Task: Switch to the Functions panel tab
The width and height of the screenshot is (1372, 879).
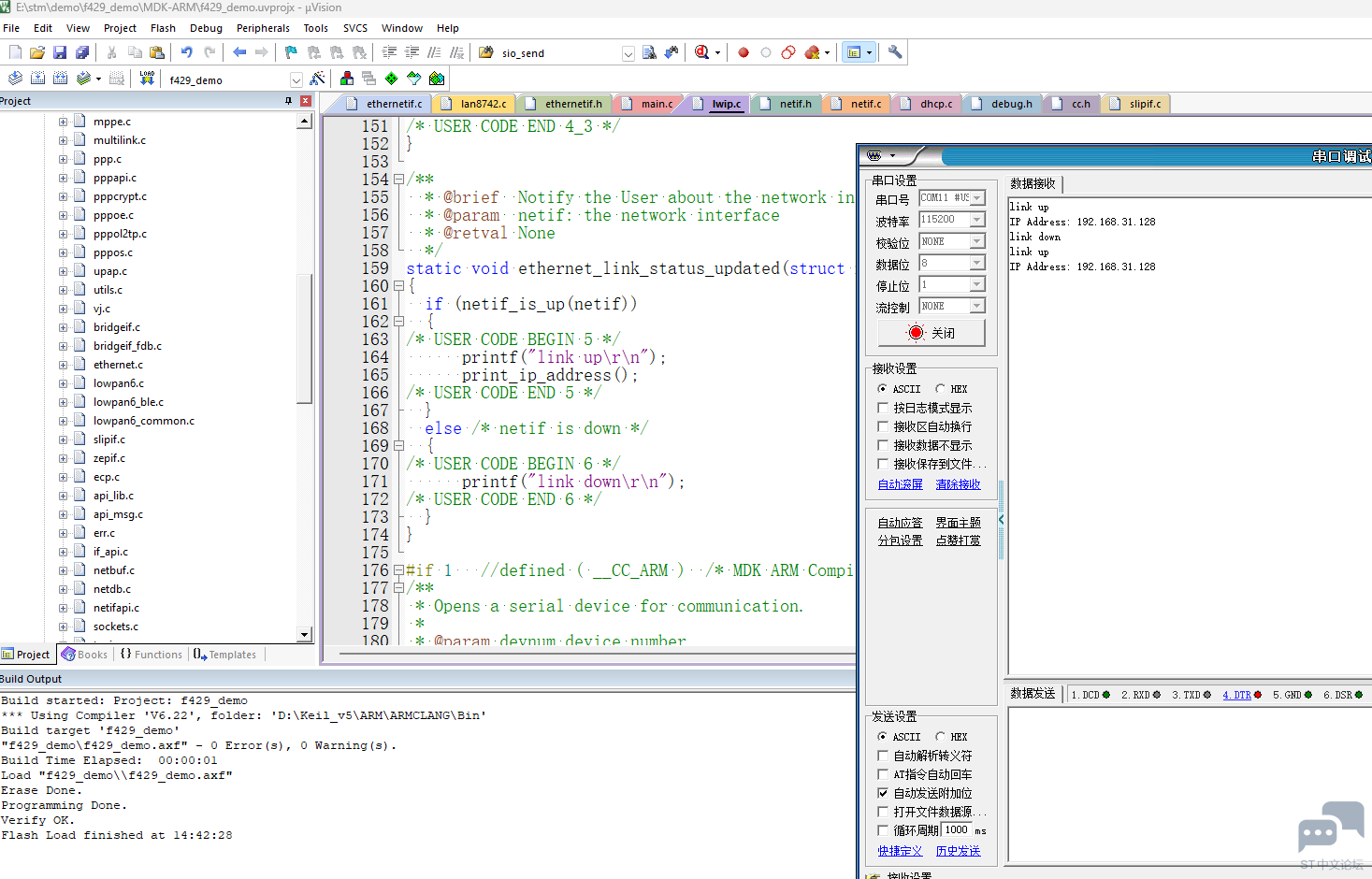Action: tap(152, 655)
